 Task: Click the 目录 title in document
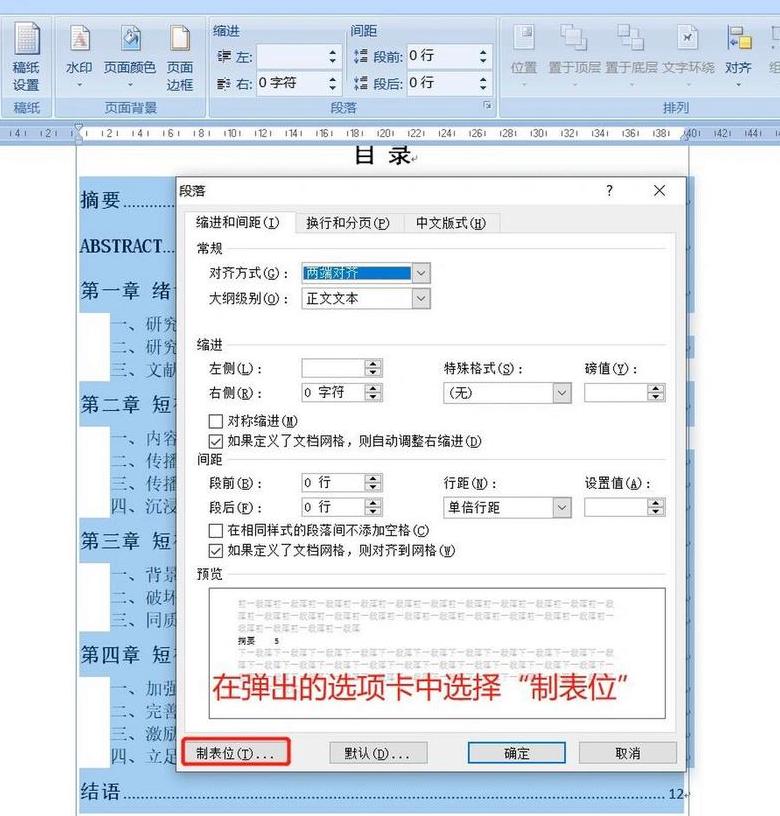tap(383, 156)
